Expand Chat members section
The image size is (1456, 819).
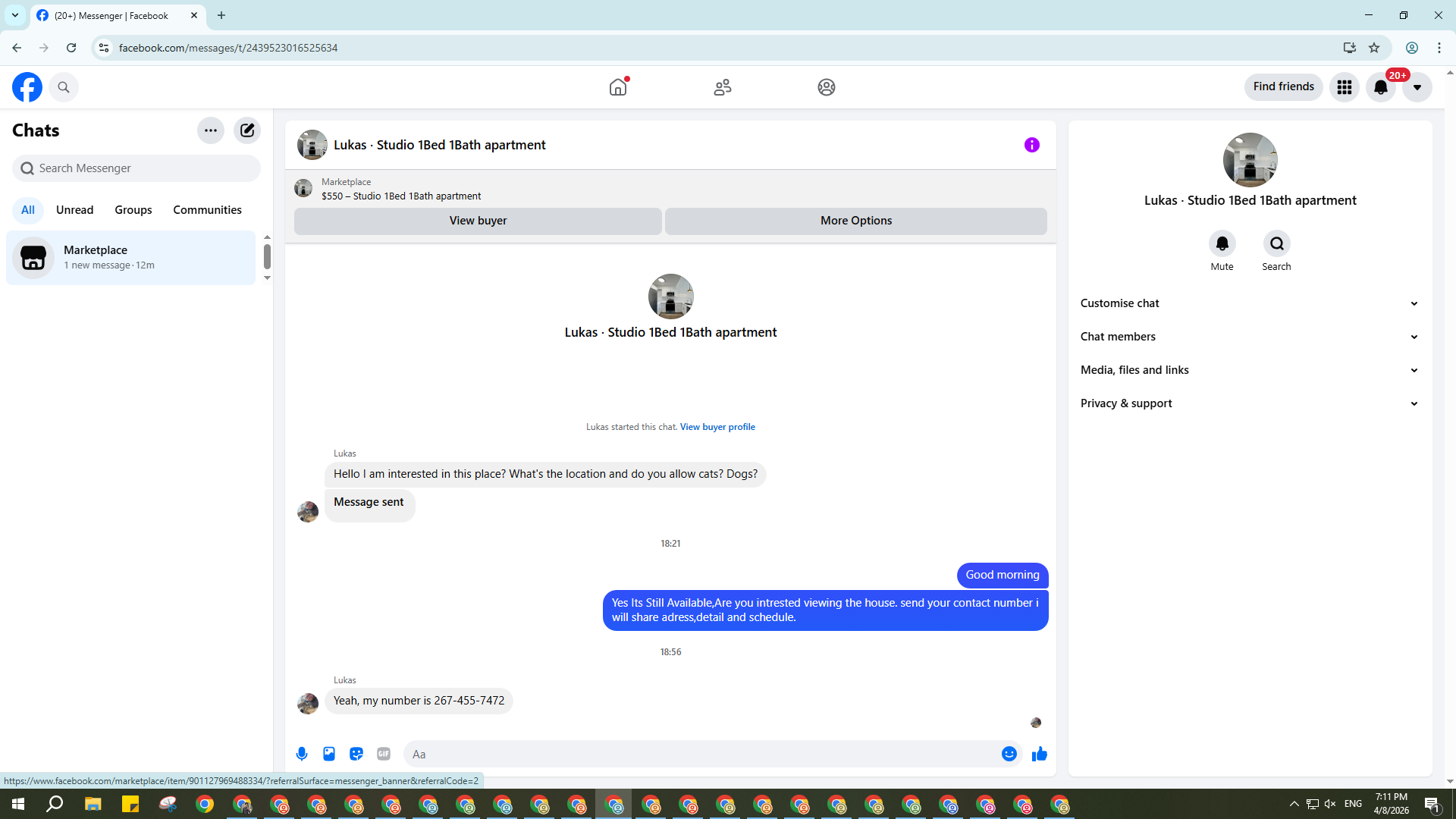tap(1249, 337)
